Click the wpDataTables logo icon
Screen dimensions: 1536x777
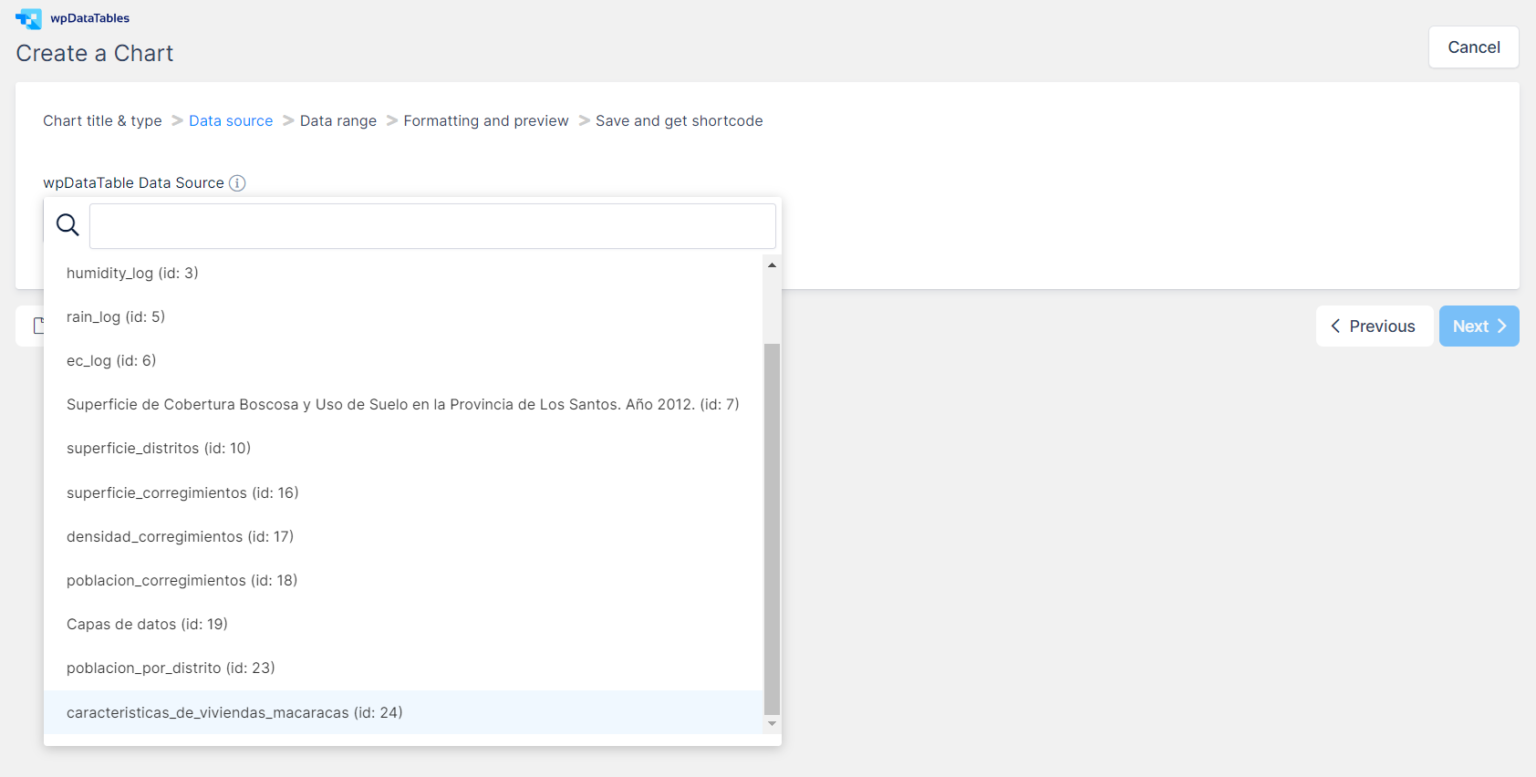tap(29, 18)
